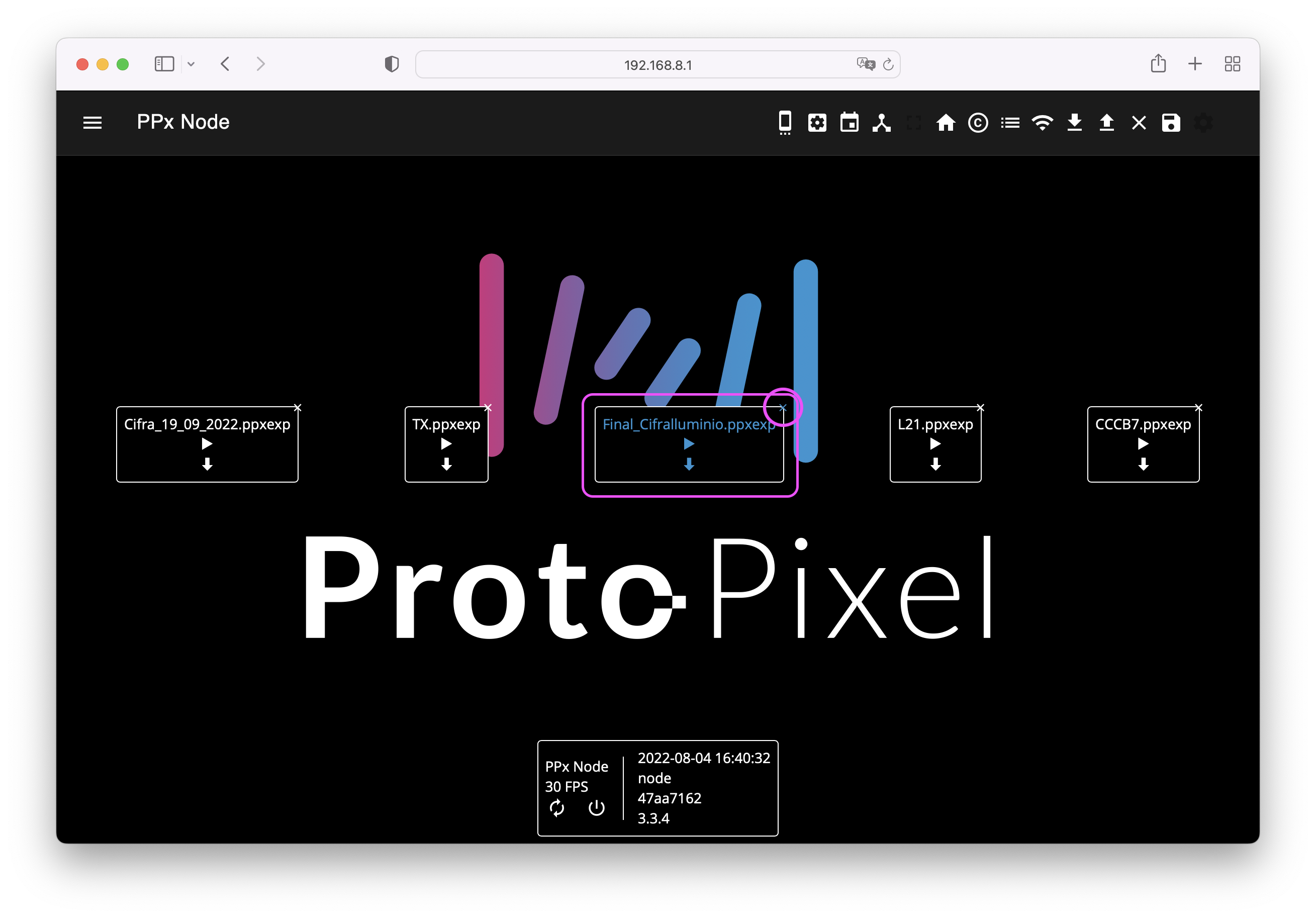This screenshot has width=1316, height=918.
Task: Click the save floppy disk icon
Action: pos(1170,122)
